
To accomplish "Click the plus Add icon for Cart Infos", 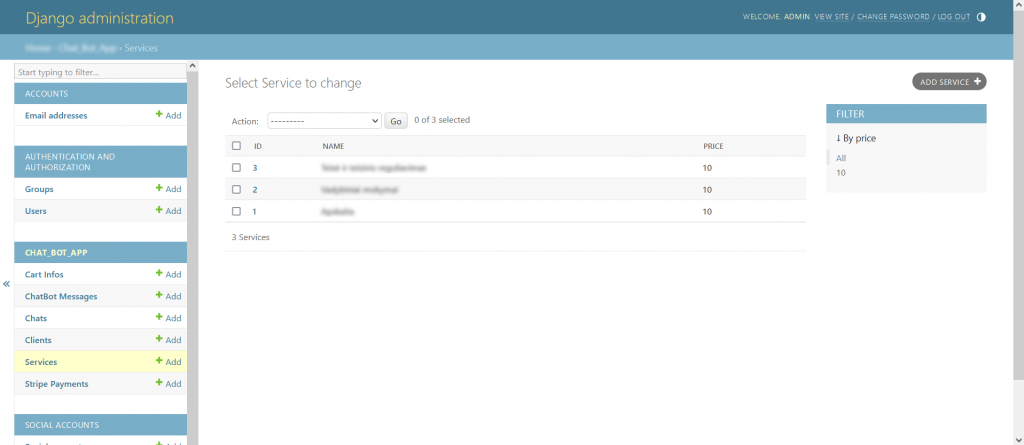I will (x=168, y=274).
